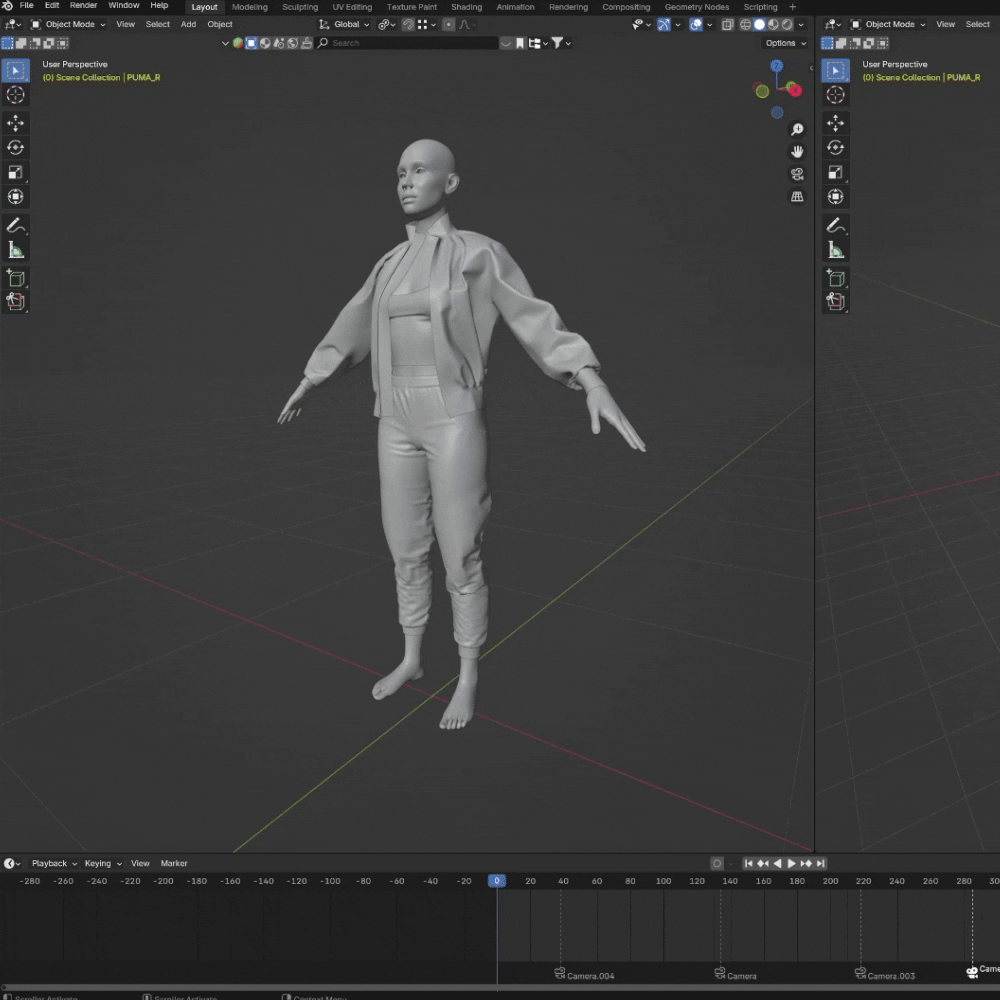Add a new workspace with the plus button
The image size is (1000, 1000).
[792, 7]
